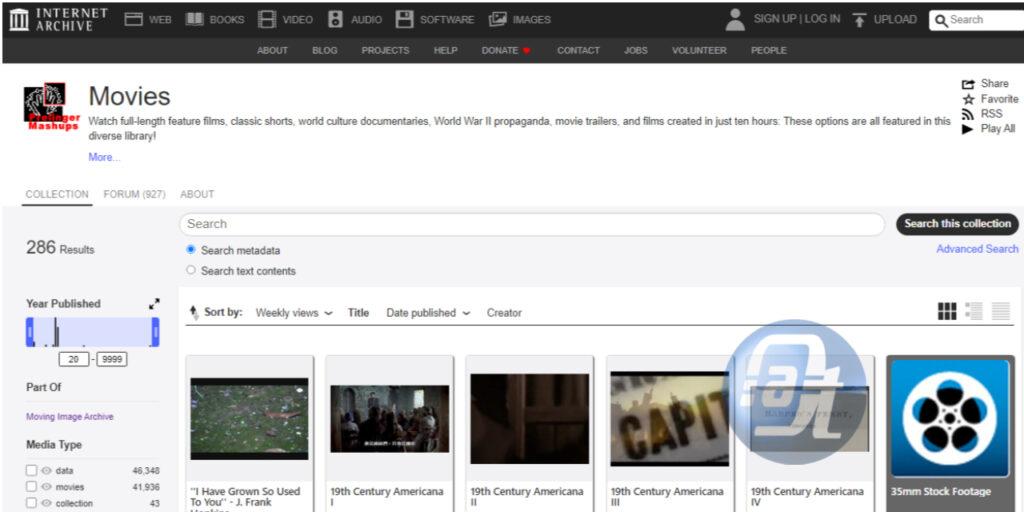Viewport: 1024px width, 512px height.
Task: Switch to the collection ABOUT tab
Action: [197, 194]
